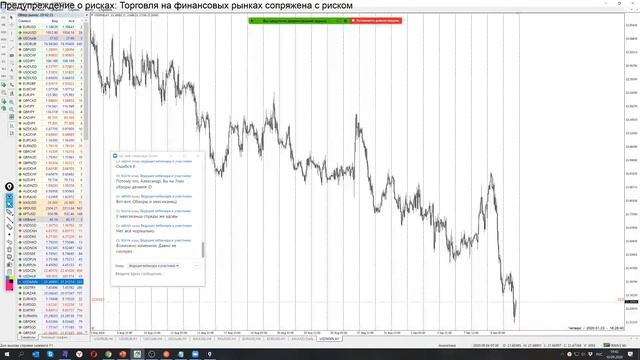Click the trash clear annotations icon
The height and width of the screenshot is (360, 640).
(9, 249)
